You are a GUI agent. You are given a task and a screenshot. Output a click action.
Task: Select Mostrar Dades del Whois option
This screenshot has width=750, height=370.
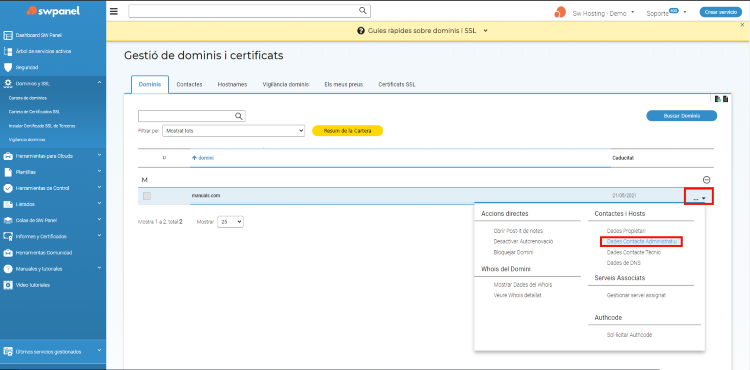click(522, 284)
